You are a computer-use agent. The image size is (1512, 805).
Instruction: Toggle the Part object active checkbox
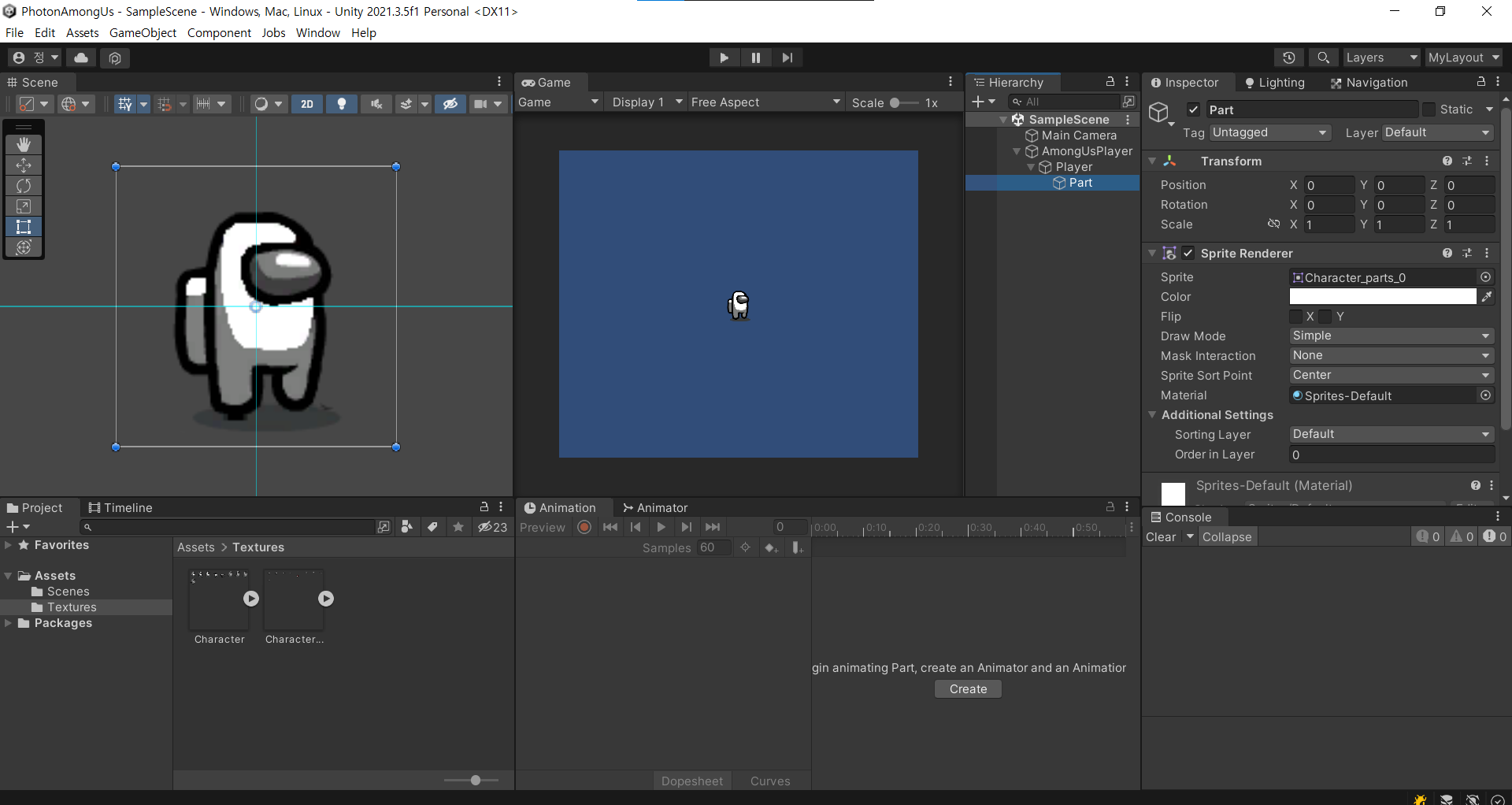[x=1194, y=109]
